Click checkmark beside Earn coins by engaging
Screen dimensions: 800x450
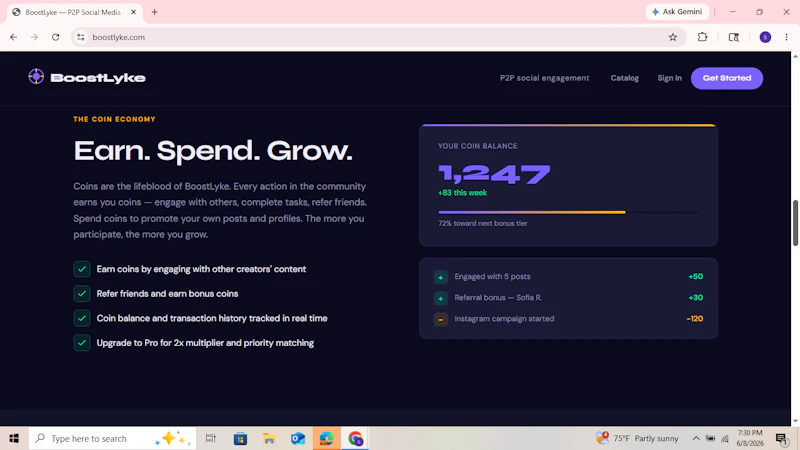pos(82,269)
